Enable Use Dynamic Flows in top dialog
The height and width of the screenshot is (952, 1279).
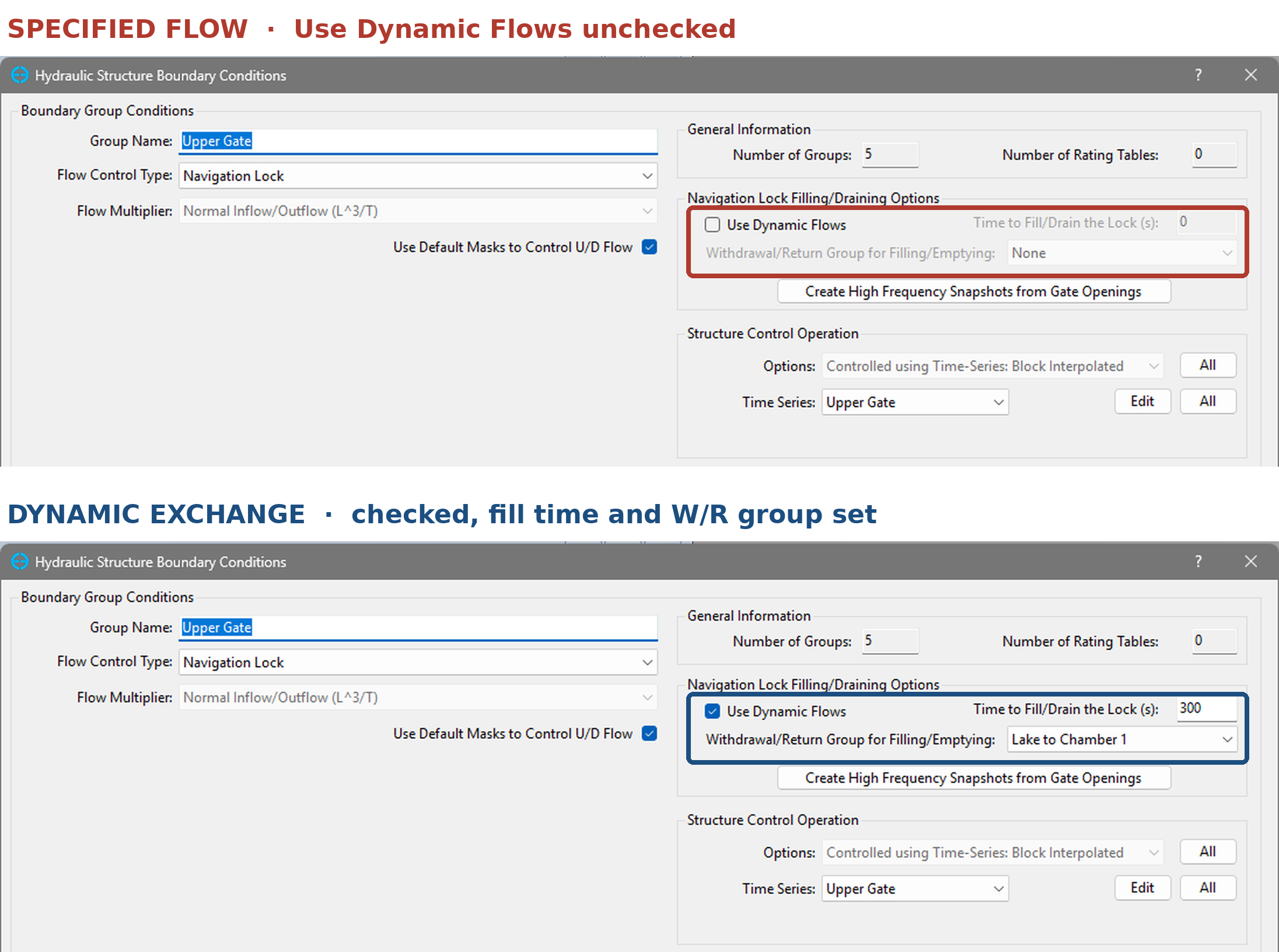(712, 225)
